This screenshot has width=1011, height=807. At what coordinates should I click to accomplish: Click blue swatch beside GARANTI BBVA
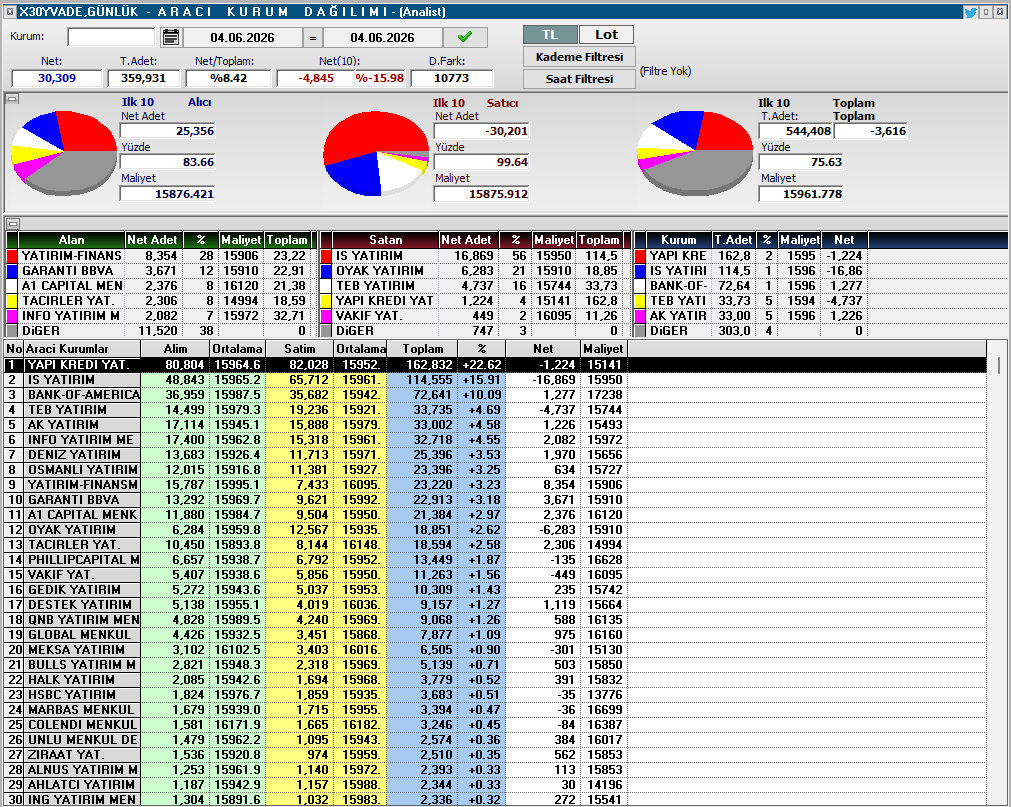(x=12, y=271)
